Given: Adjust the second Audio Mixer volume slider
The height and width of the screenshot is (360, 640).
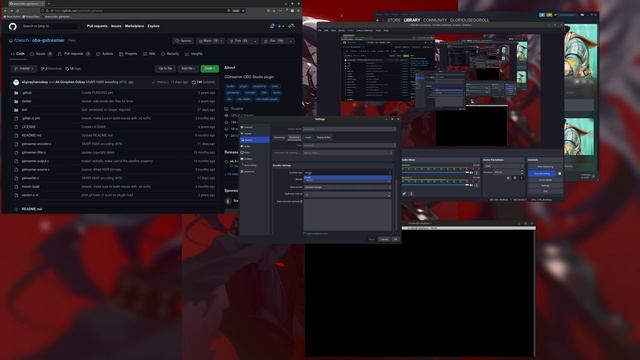Looking at the screenshot, I should point(434,185).
